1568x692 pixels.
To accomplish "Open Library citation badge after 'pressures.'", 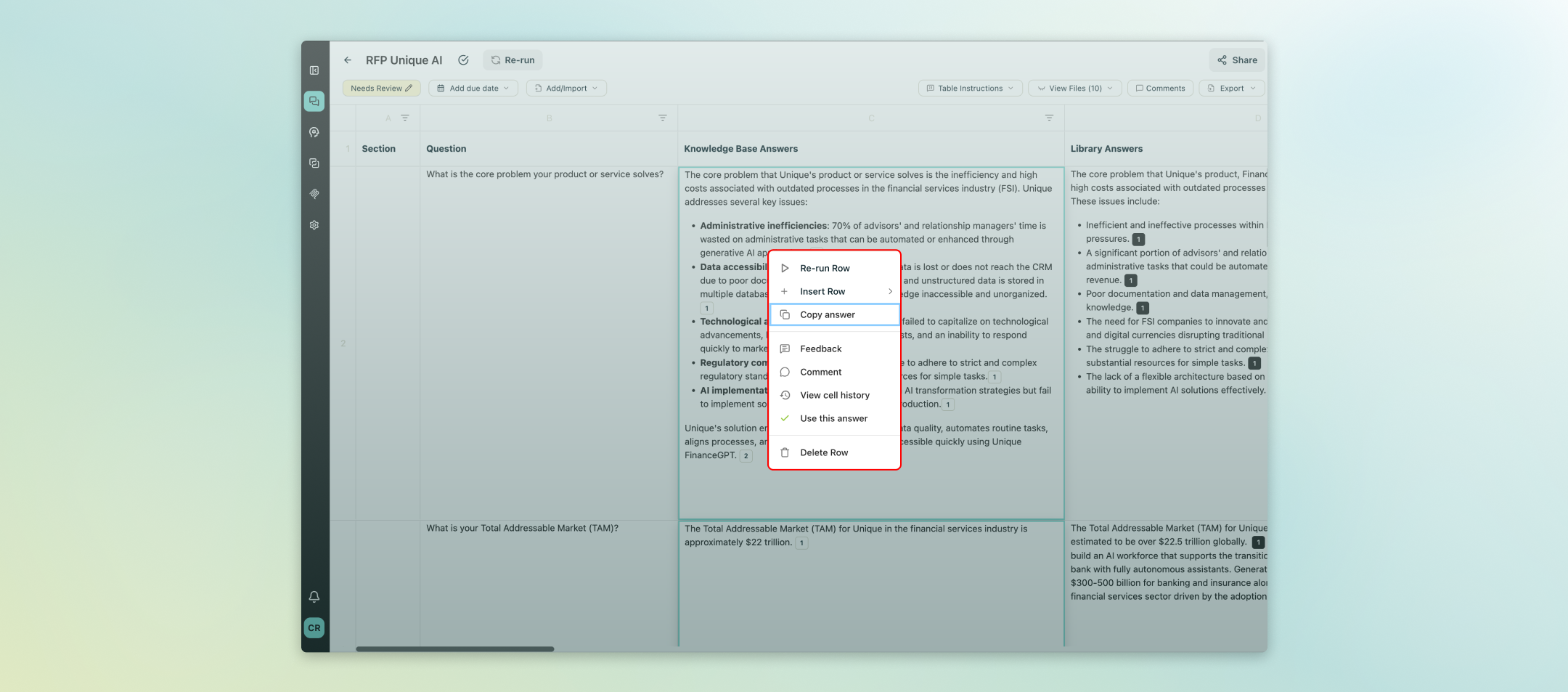I will [1138, 240].
